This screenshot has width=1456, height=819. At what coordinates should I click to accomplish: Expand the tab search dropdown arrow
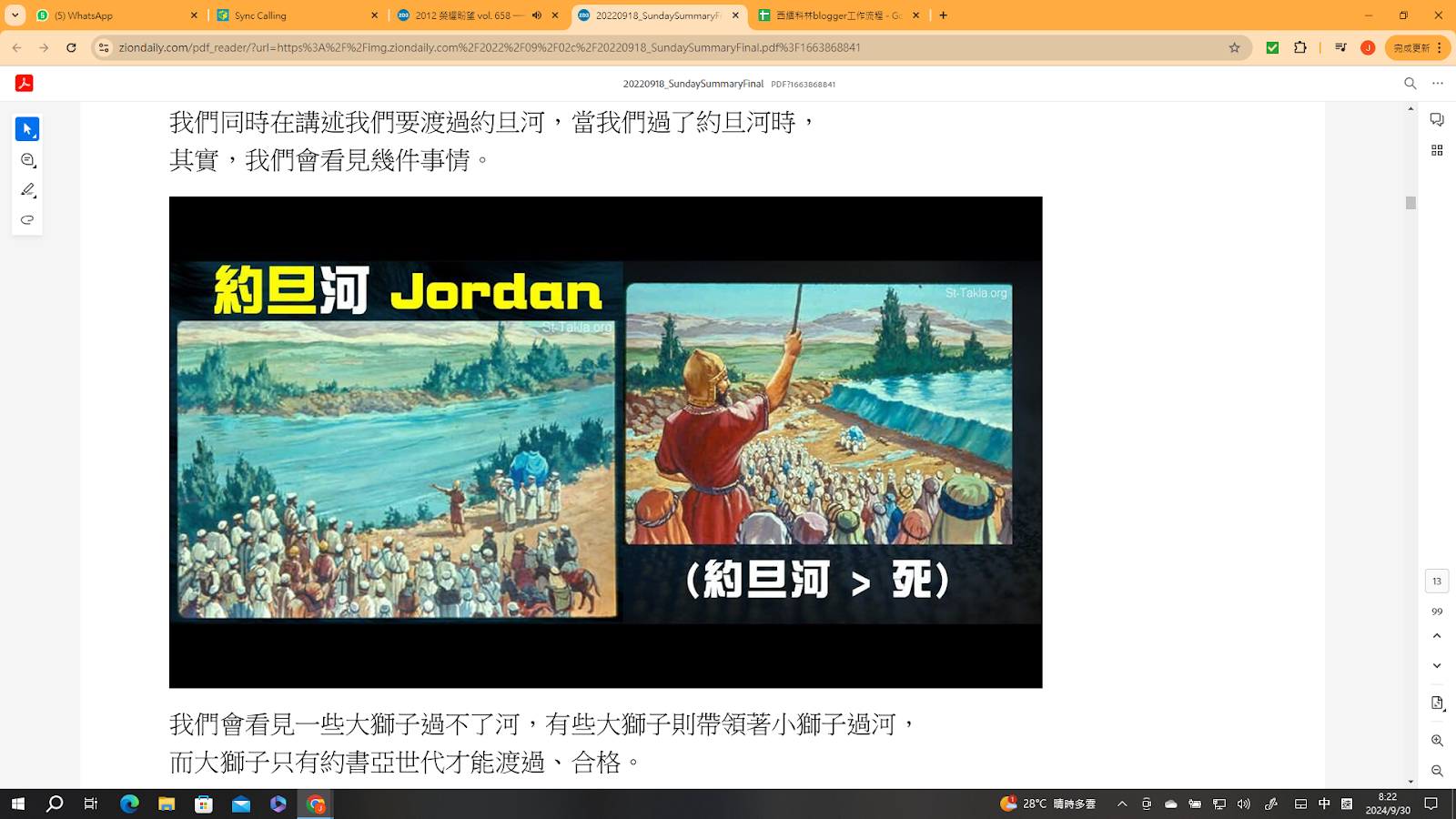15,15
